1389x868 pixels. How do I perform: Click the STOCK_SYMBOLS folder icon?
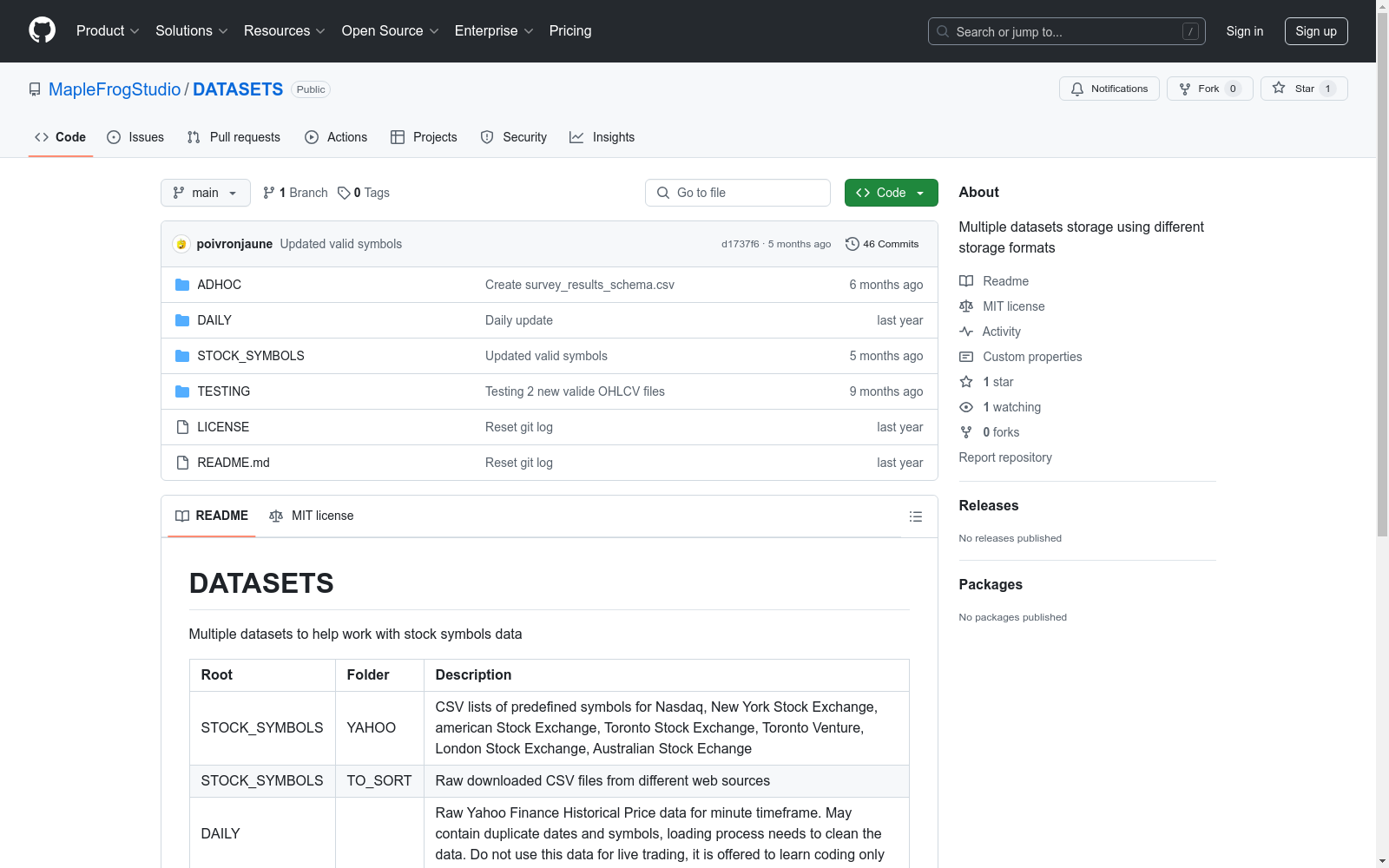pos(182,356)
